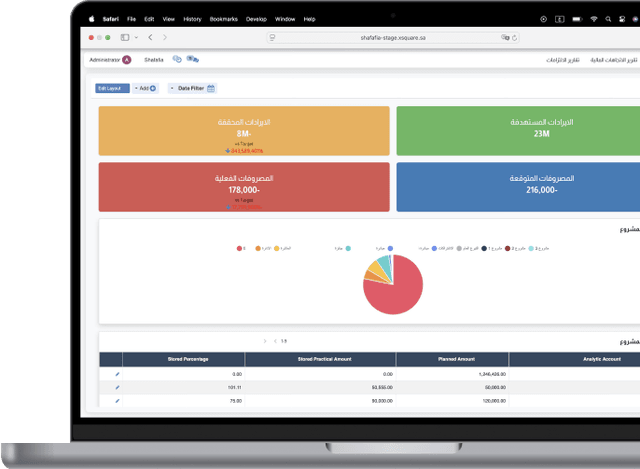Click the Apple logo in menu bar

(x=91, y=19)
